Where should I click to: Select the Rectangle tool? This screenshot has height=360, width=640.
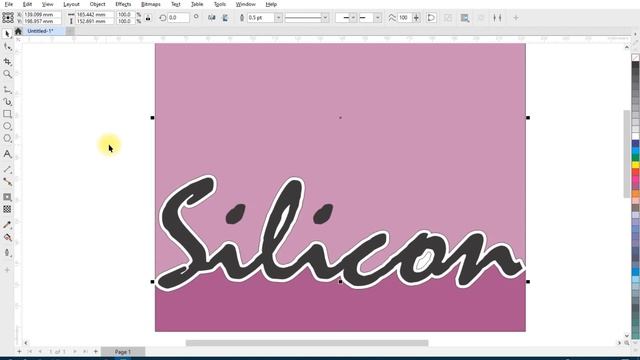point(7,114)
